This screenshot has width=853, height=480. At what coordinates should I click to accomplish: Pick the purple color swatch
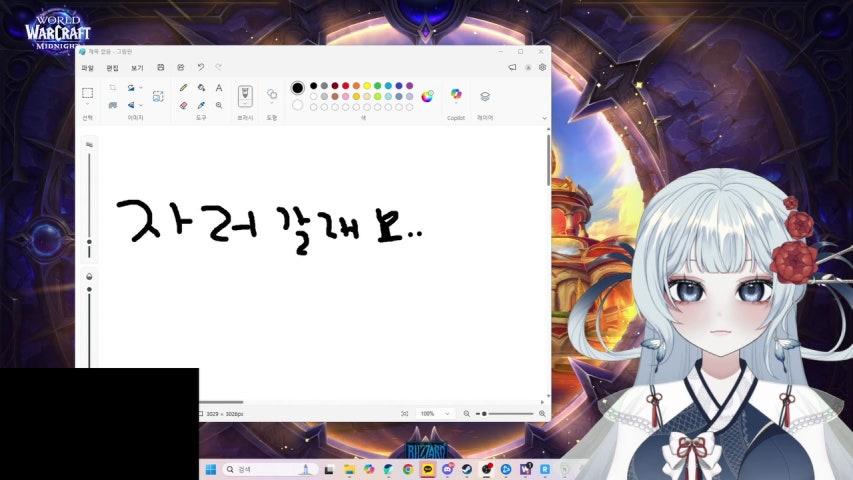[410, 86]
